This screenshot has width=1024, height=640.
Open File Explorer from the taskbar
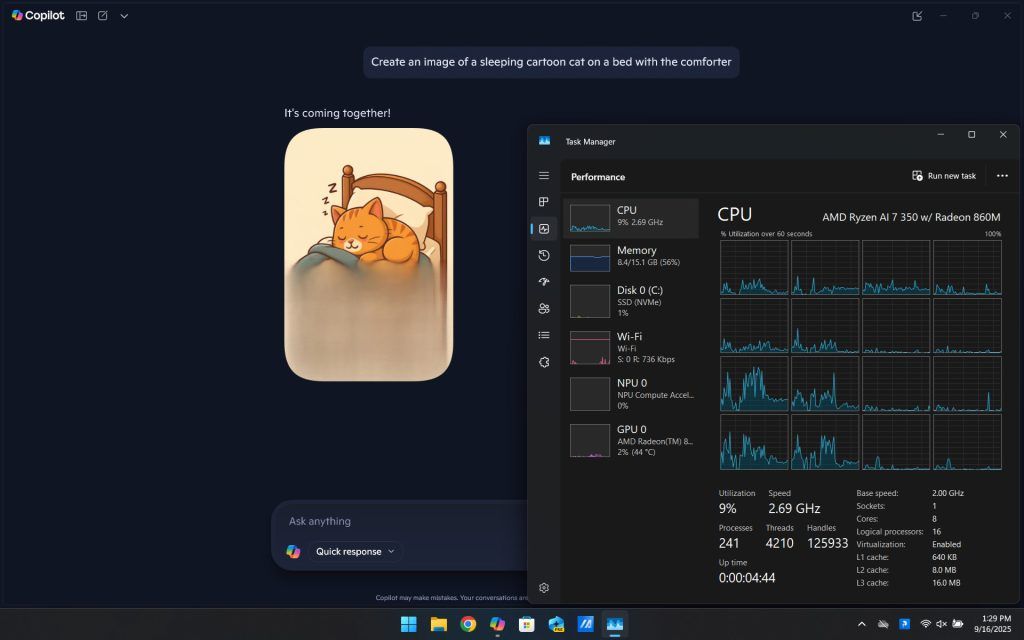point(439,624)
